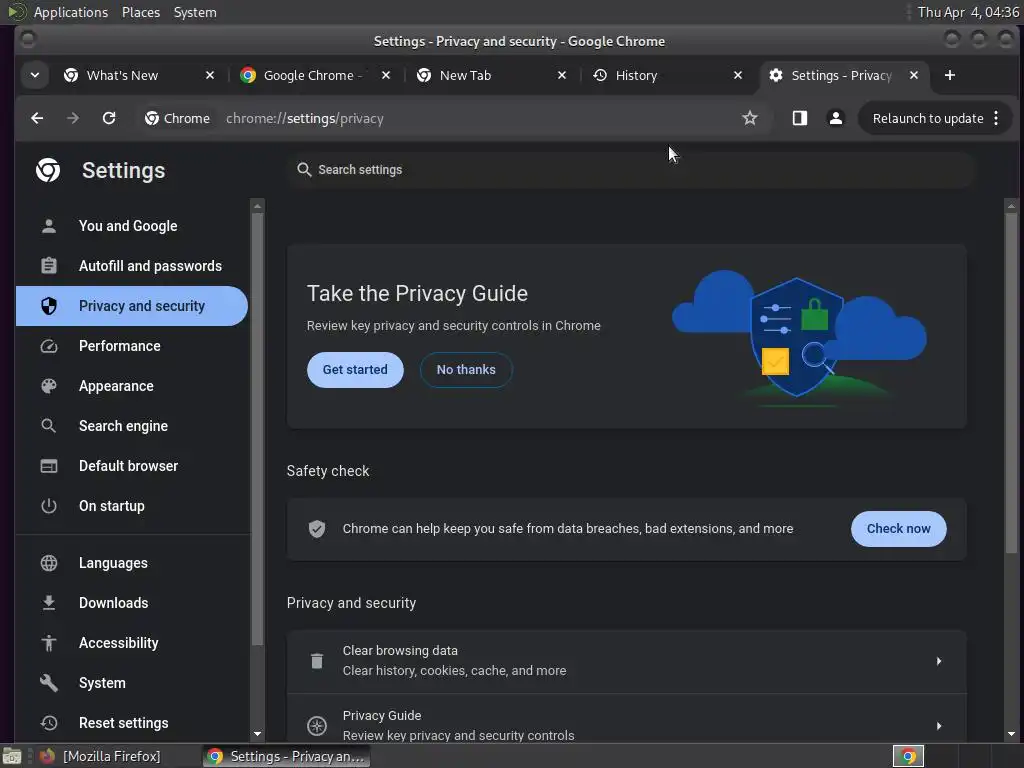Run safety check with Check now
Viewport: 1024px width, 768px height.
tap(899, 529)
